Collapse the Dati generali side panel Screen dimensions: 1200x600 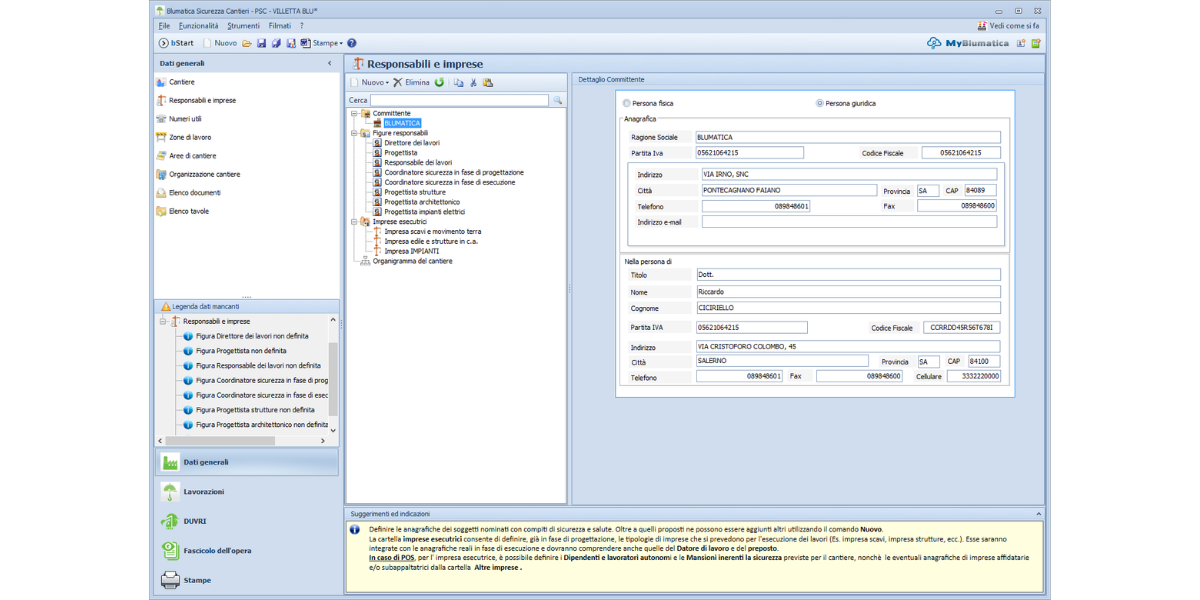click(330, 63)
